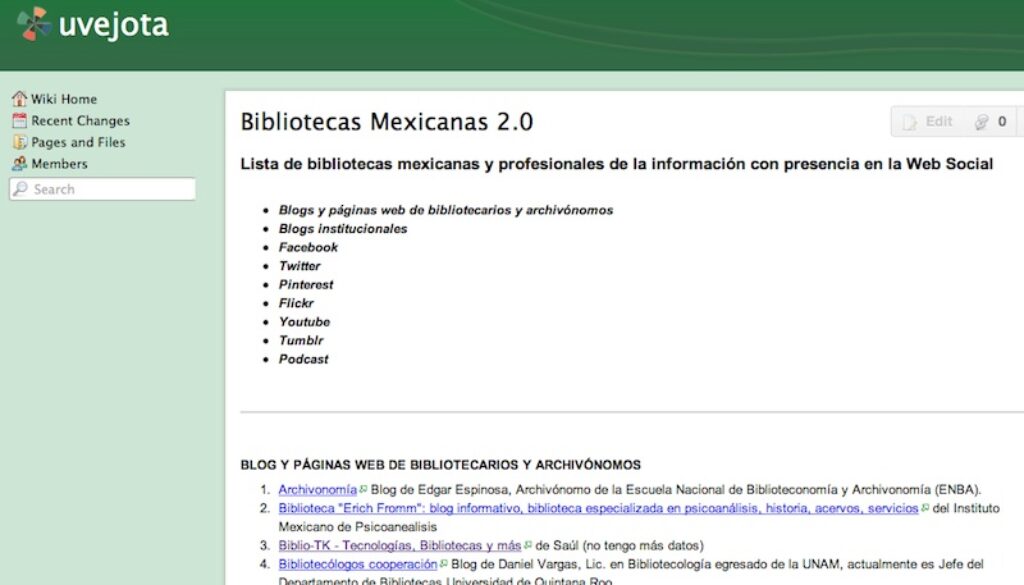Image resolution: width=1024 pixels, height=585 pixels.
Task: Click the Podcast item in the list
Action: (303, 359)
